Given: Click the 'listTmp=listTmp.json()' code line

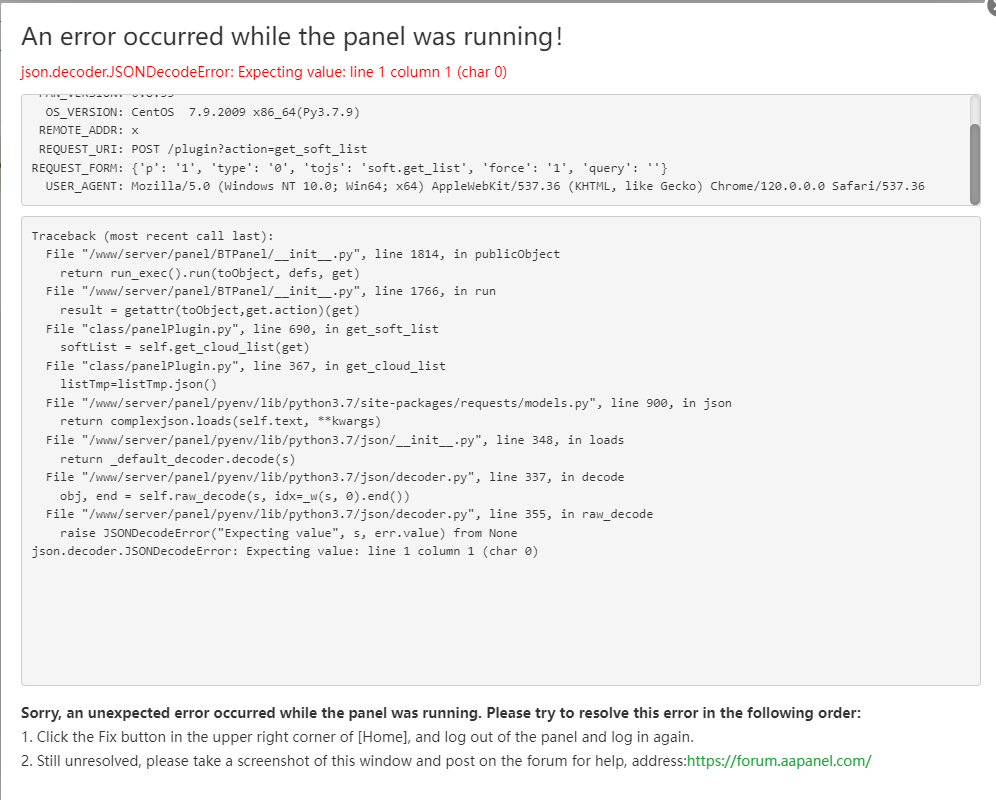Looking at the screenshot, I should (x=138, y=384).
